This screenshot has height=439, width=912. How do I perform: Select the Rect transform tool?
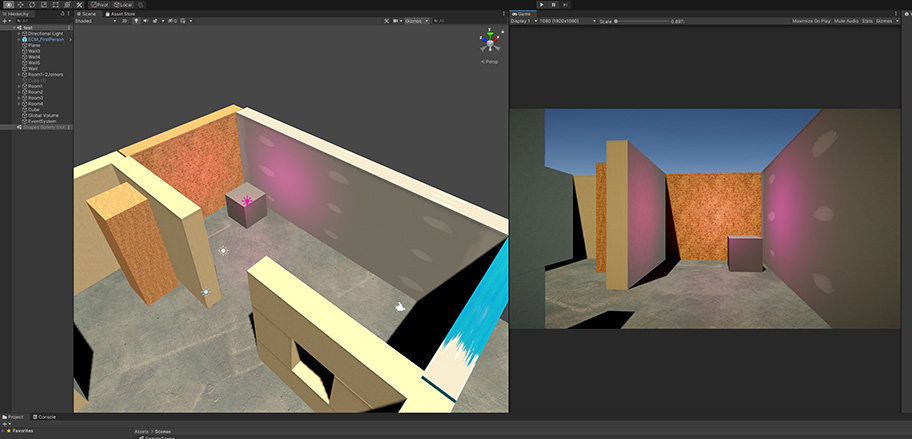click(55, 5)
